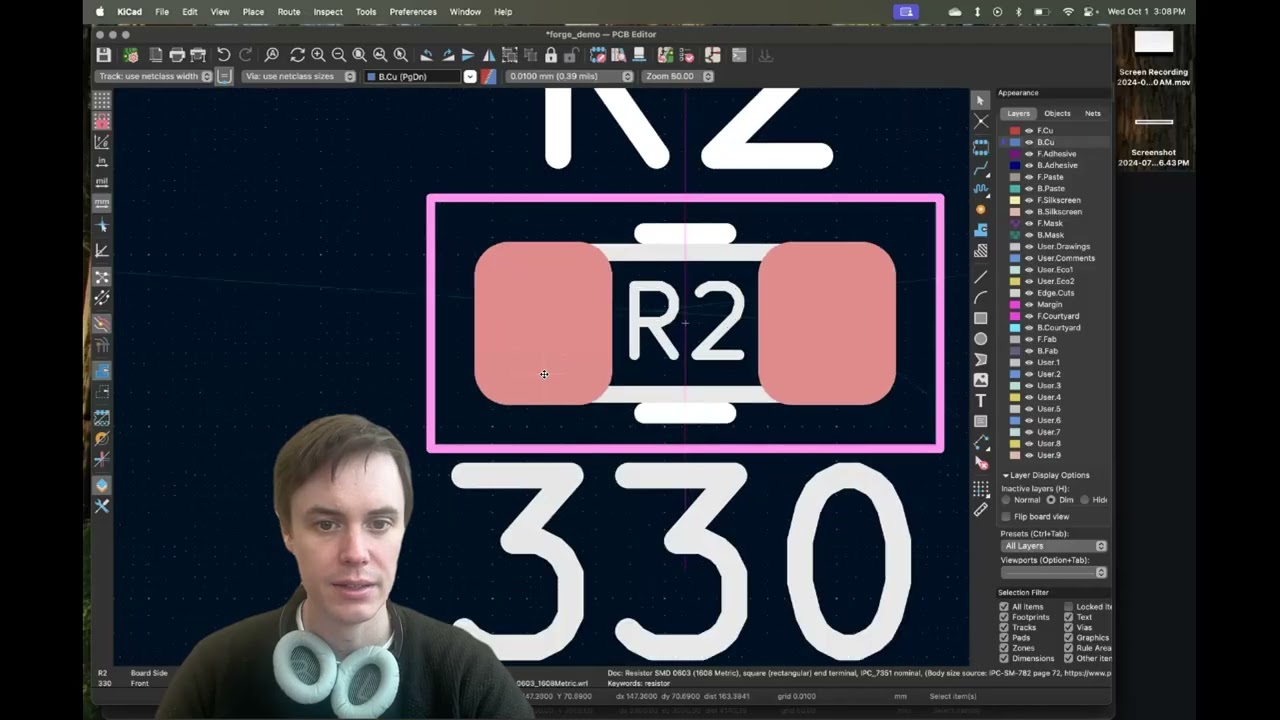Click the Save board icon
Screen dimensions: 1280x720
click(104, 55)
